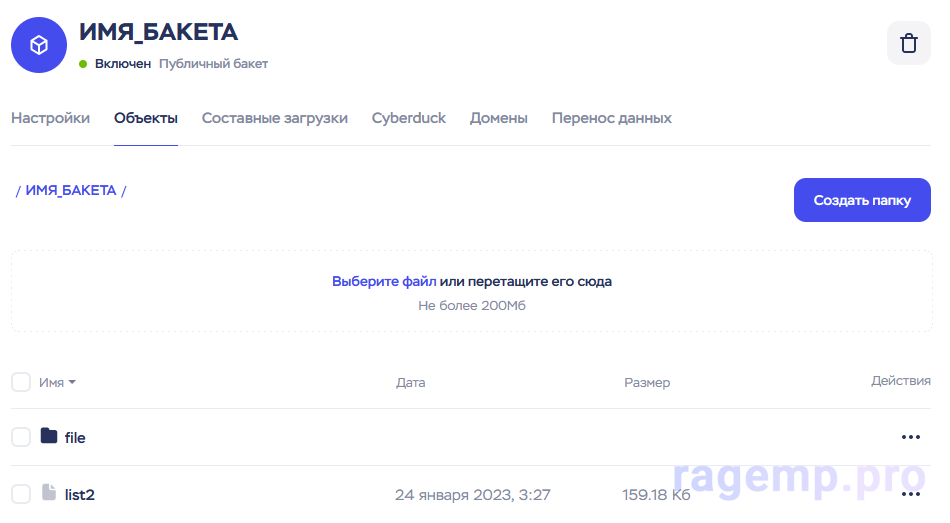Click the document icon next to list2
Screen dimensions: 950x523
click(x=49, y=493)
